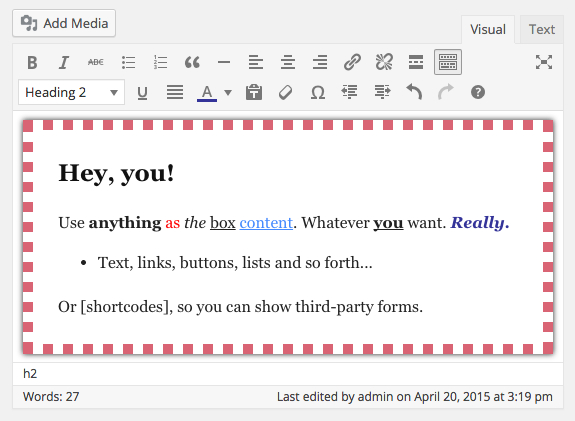The height and width of the screenshot is (421, 575).
Task: Expand the text color picker arrow
Action: [228, 92]
